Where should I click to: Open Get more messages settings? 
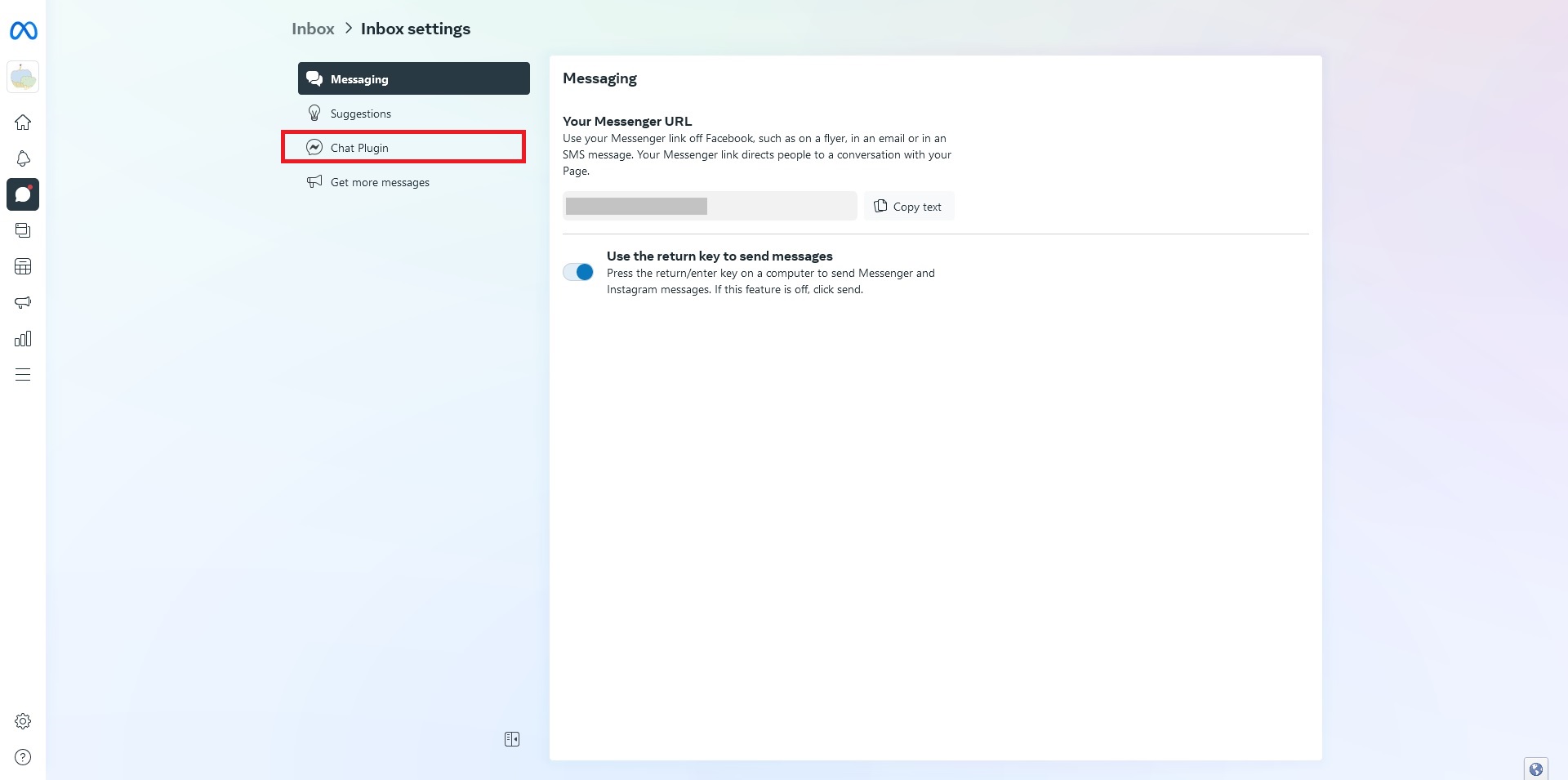(x=380, y=181)
